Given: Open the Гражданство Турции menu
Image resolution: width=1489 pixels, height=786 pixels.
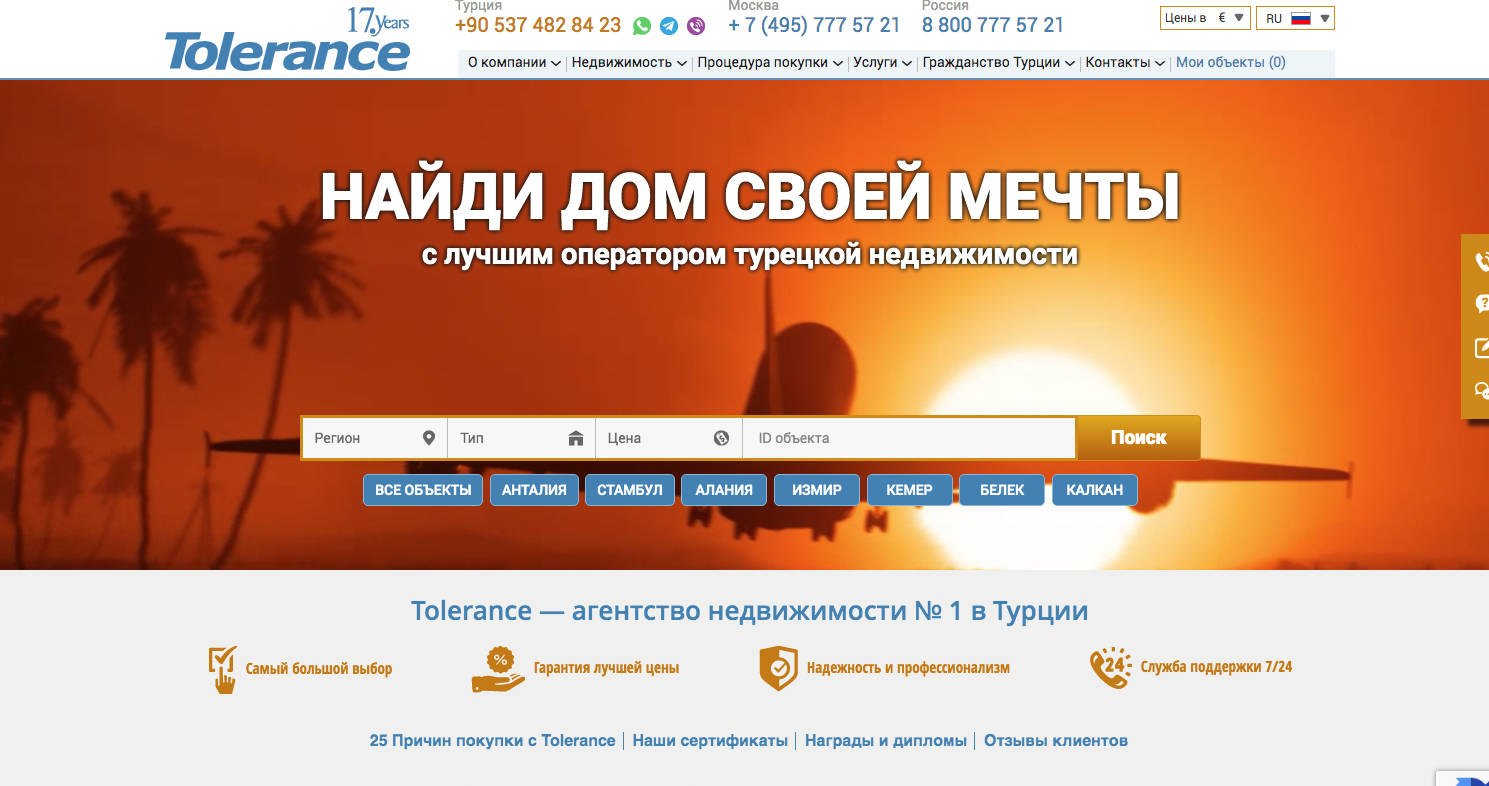Looking at the screenshot, I should pos(999,62).
